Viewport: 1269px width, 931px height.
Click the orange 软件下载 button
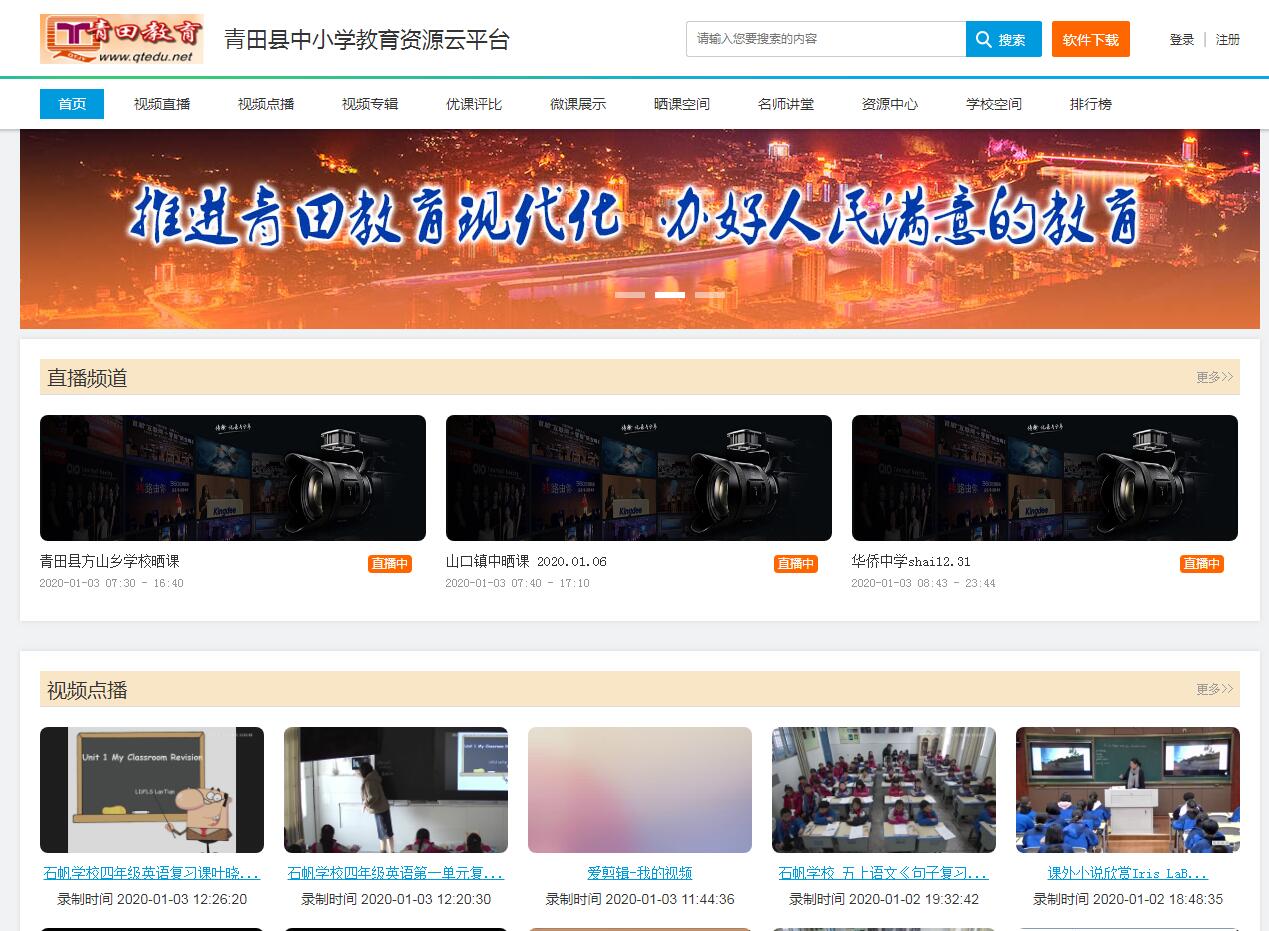click(x=1090, y=40)
